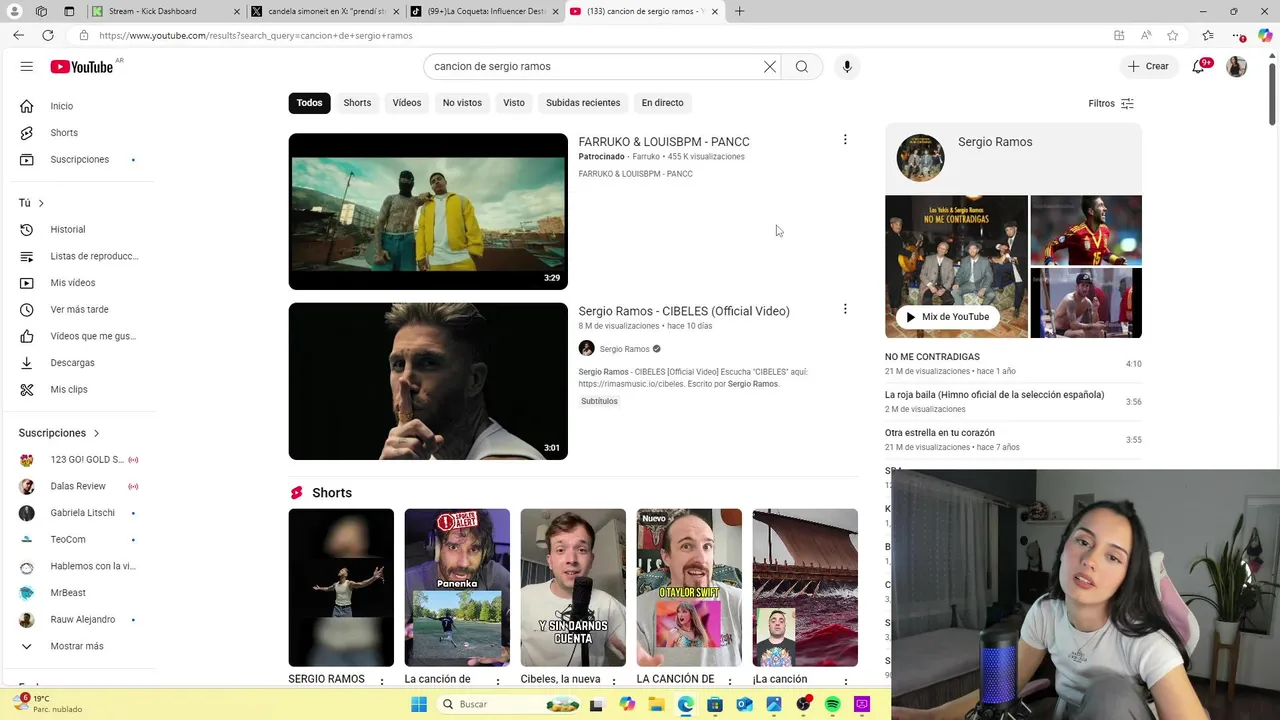Screen dimensions: 1280x720
Task: Select the En directo filter chip
Action: tap(663, 103)
